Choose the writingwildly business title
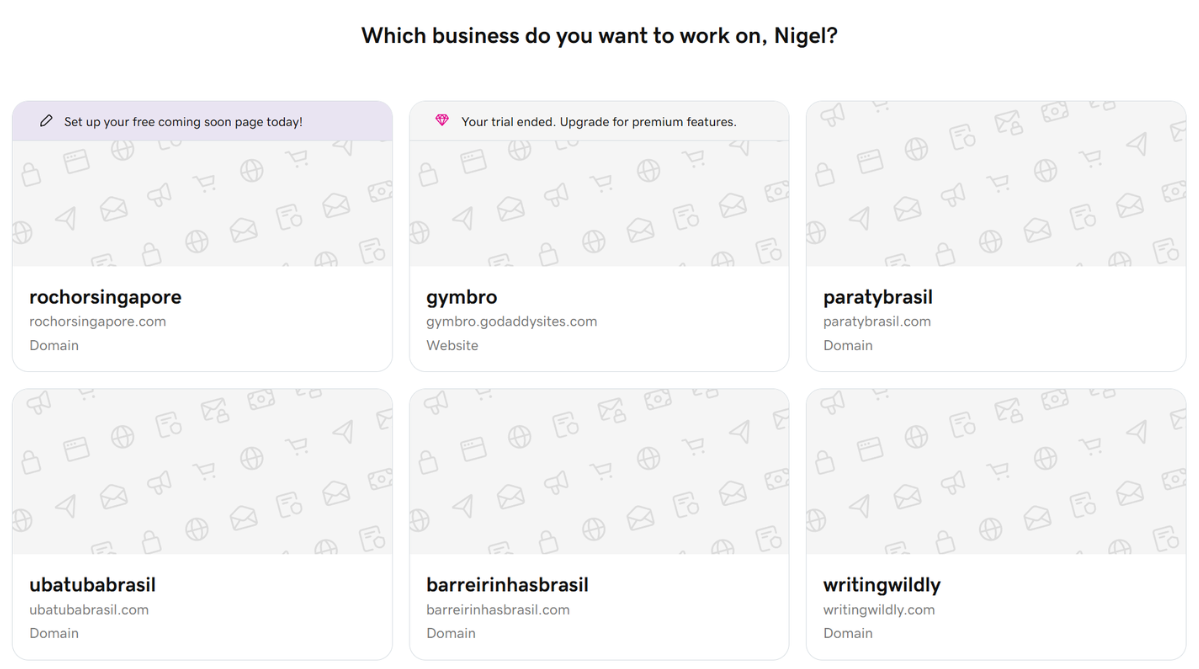This screenshot has height=669, width=1199. coord(881,585)
